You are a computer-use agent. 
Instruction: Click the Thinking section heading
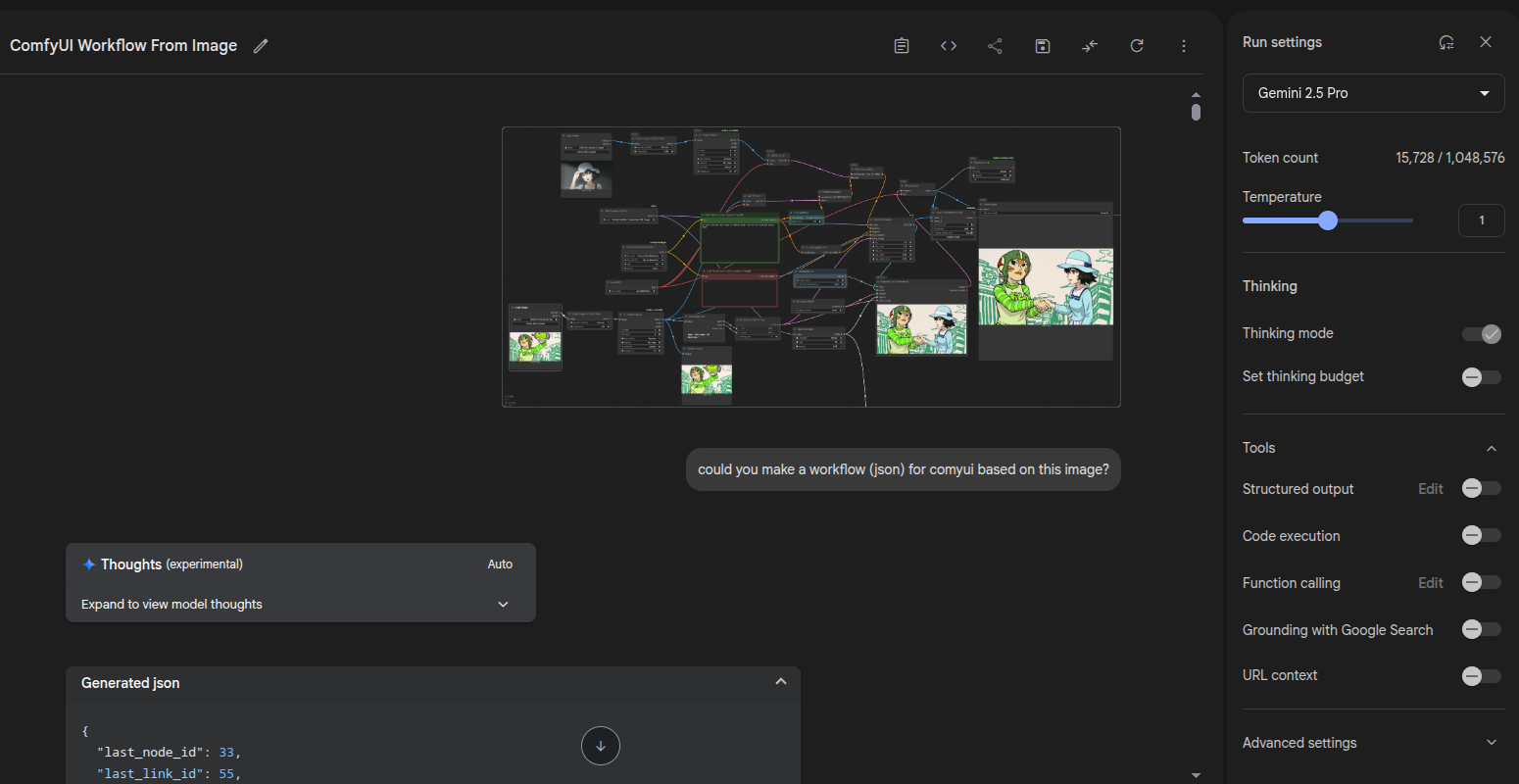(x=1270, y=286)
